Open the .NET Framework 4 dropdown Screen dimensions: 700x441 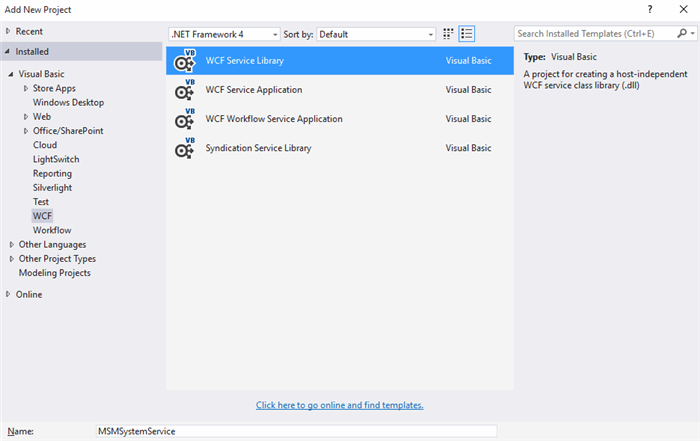(x=224, y=34)
